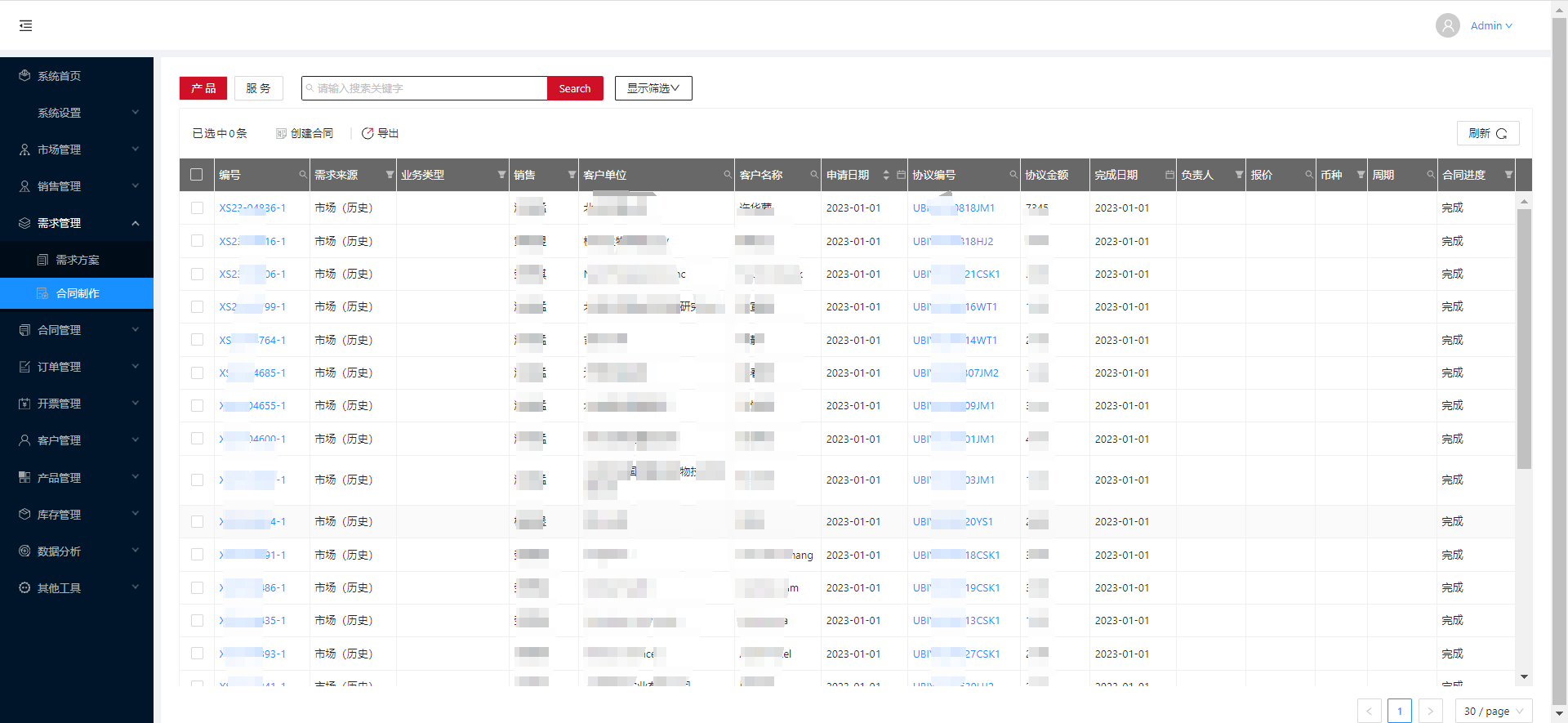Open the 业务类型 column filter icon
This screenshot has width=1568, height=723.
click(501, 175)
